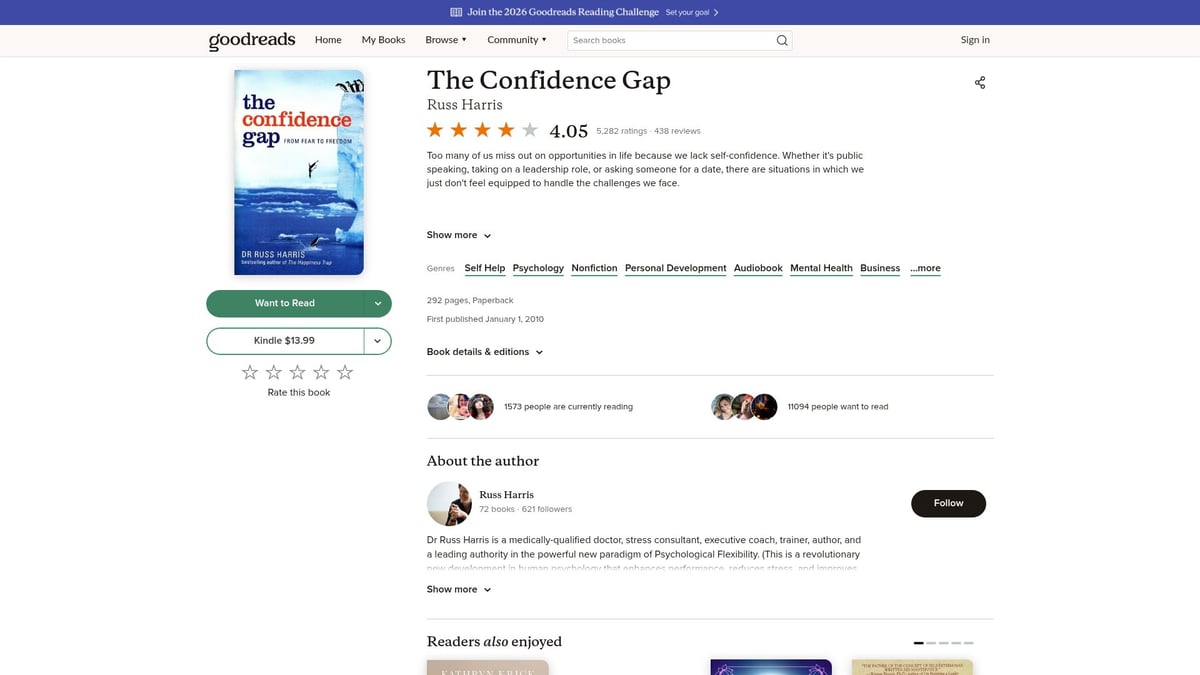Open the Browse menu
1200x675 pixels.
[446, 40]
